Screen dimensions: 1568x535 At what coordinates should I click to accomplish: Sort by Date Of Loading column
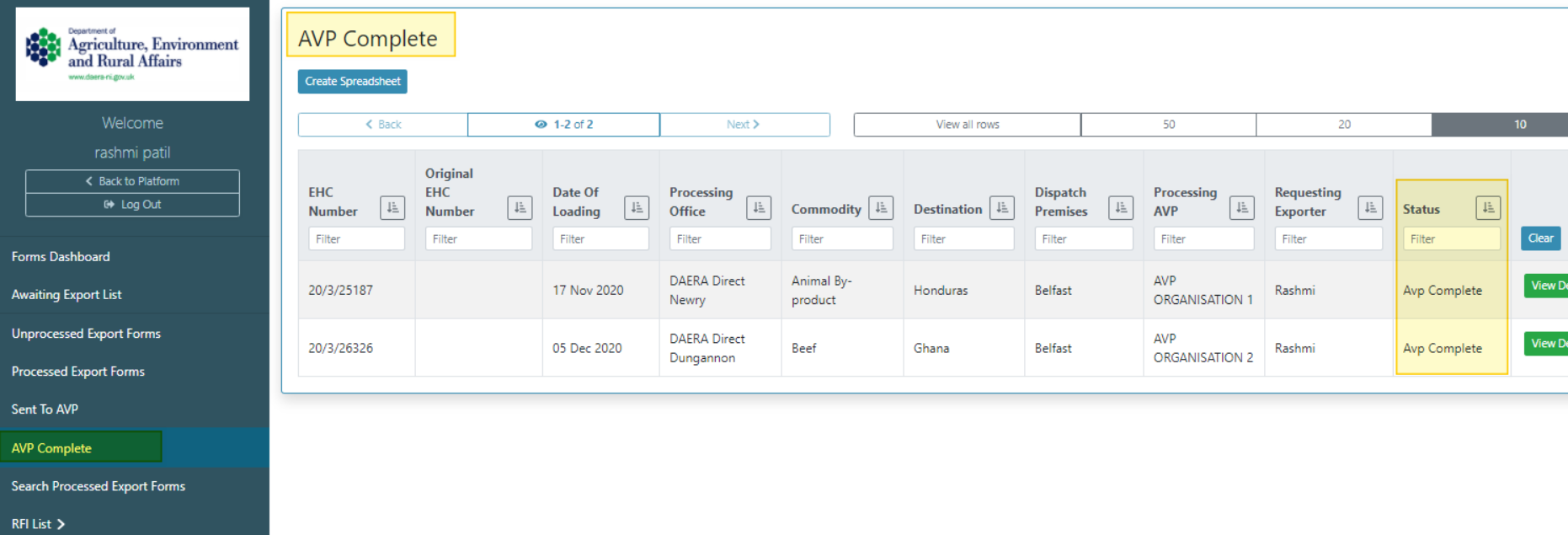pos(637,207)
